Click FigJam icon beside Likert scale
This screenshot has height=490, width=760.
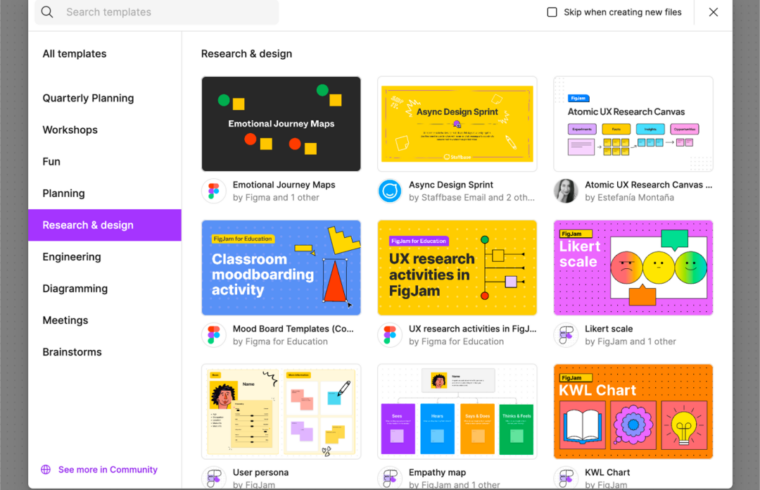coord(566,335)
